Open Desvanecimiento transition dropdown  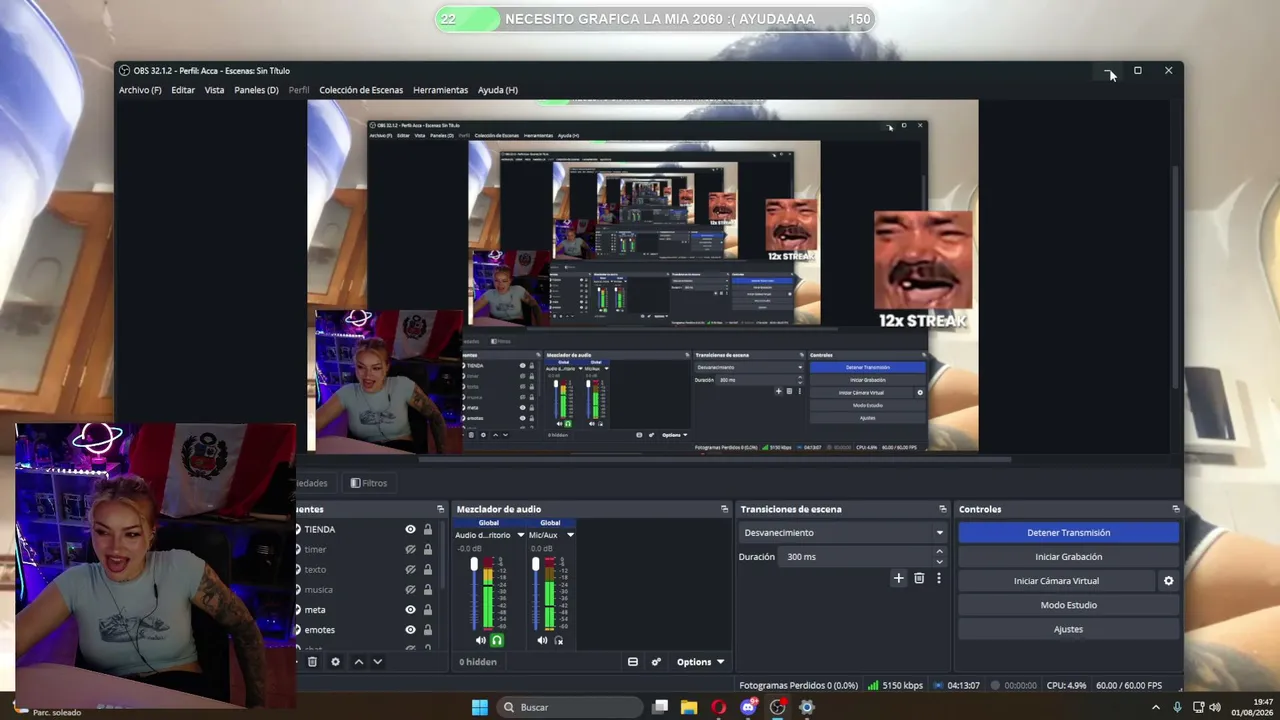(842, 533)
